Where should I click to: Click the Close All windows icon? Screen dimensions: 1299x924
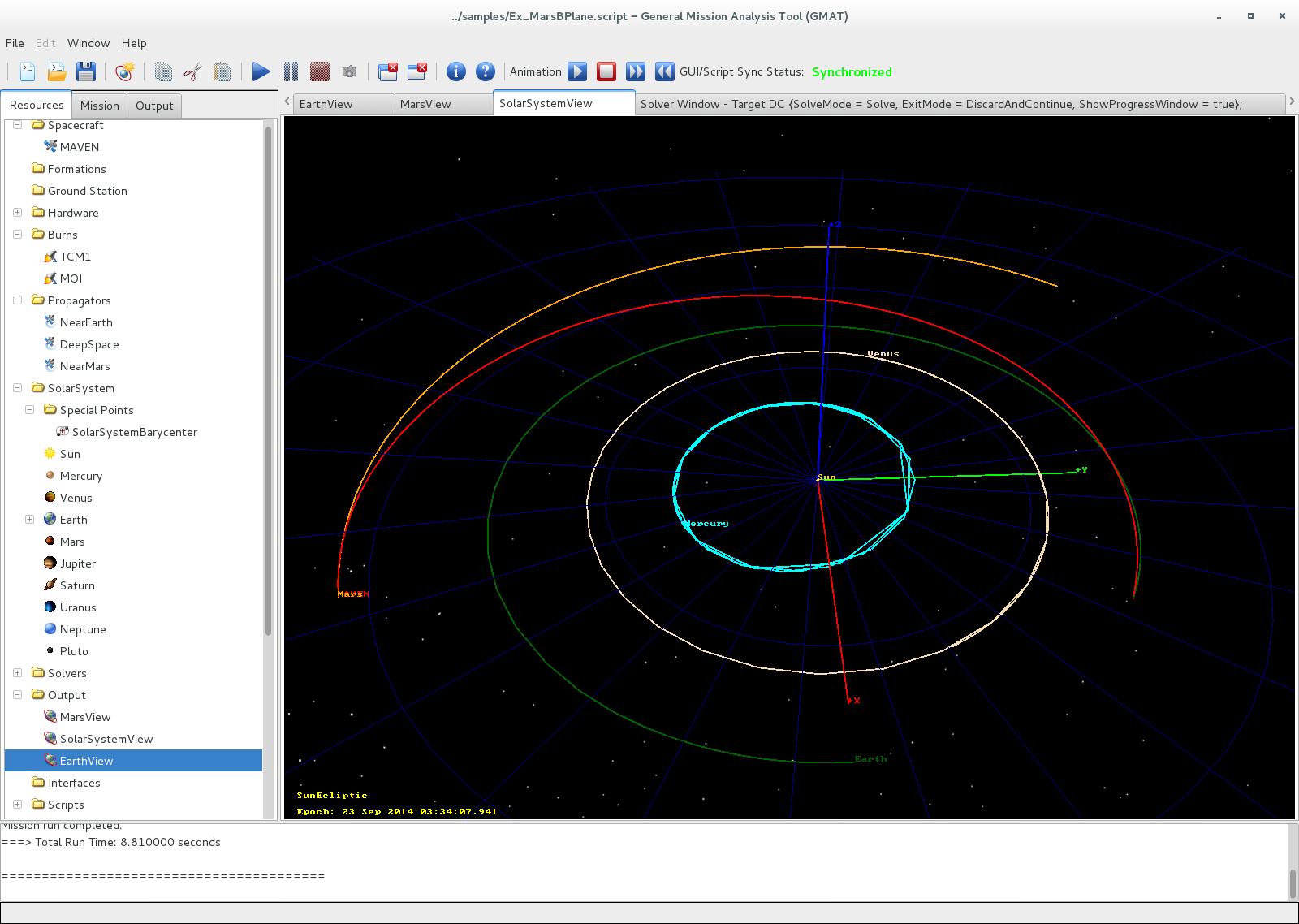point(388,71)
